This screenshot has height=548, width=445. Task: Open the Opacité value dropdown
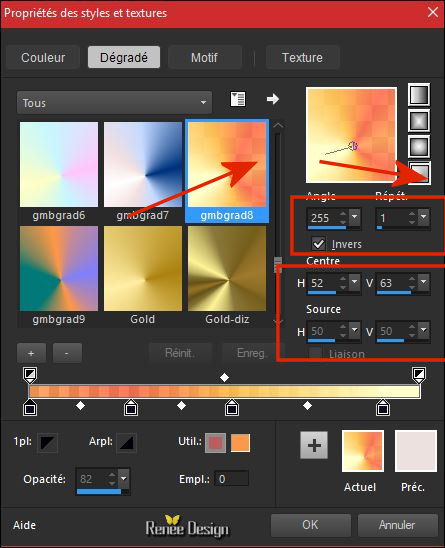click(x=124, y=478)
